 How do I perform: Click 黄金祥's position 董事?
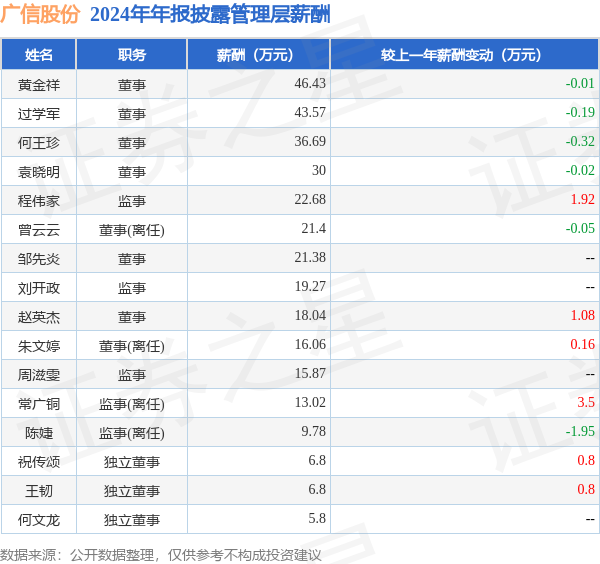click(132, 85)
